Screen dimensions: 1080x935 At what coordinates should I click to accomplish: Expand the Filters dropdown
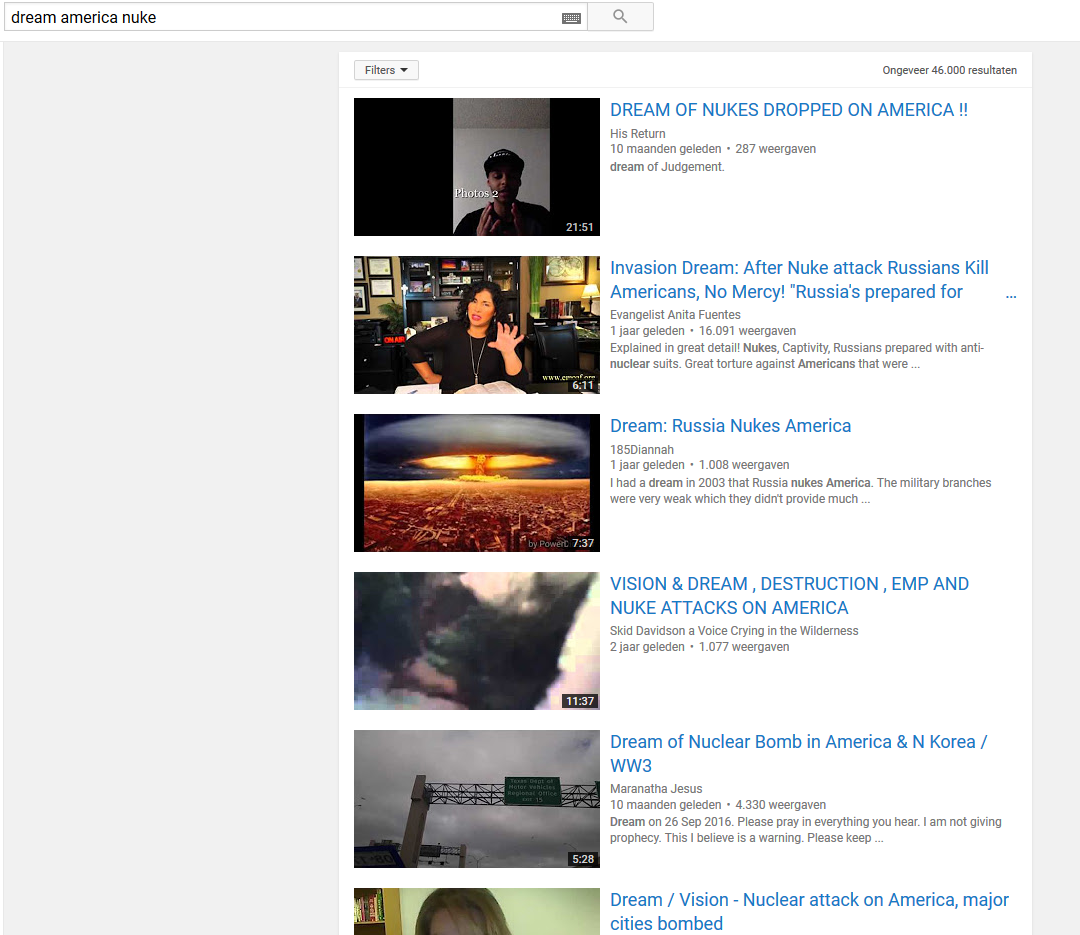pyautogui.click(x=386, y=70)
